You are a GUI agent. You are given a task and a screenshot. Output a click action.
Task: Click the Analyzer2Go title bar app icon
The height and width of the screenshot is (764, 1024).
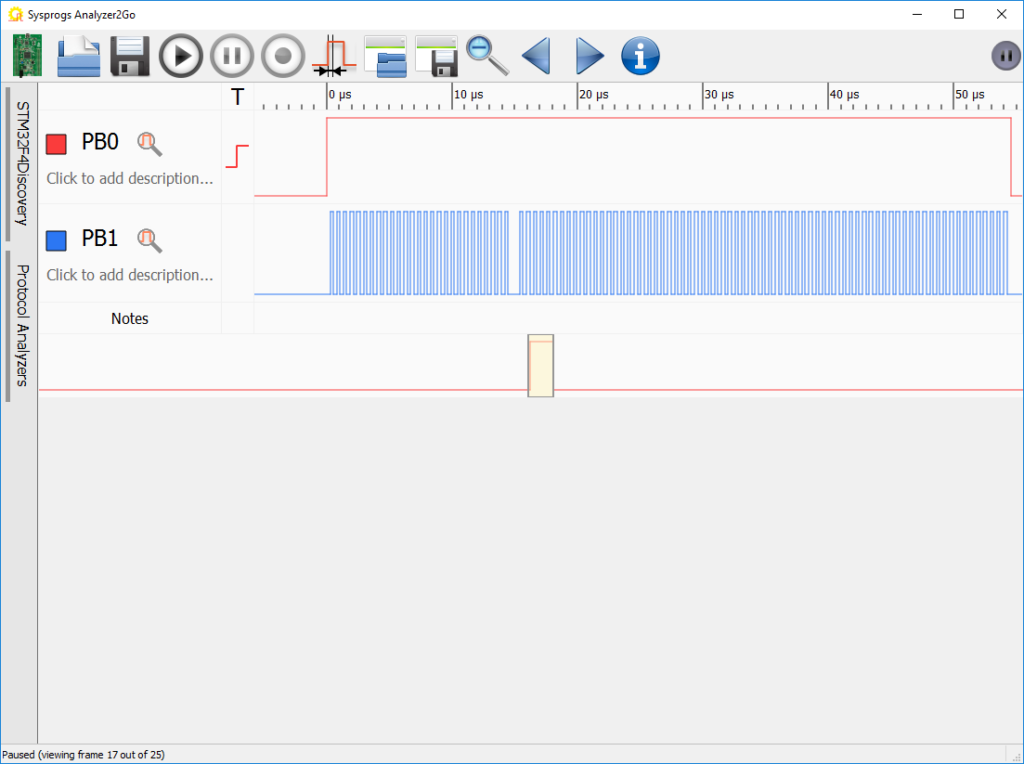(15, 14)
